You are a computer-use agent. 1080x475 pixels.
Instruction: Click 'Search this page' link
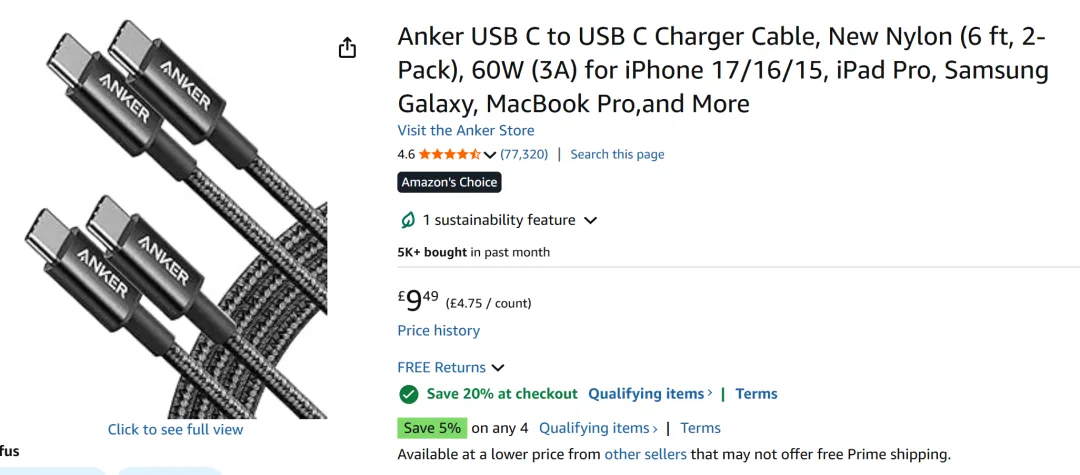point(617,154)
